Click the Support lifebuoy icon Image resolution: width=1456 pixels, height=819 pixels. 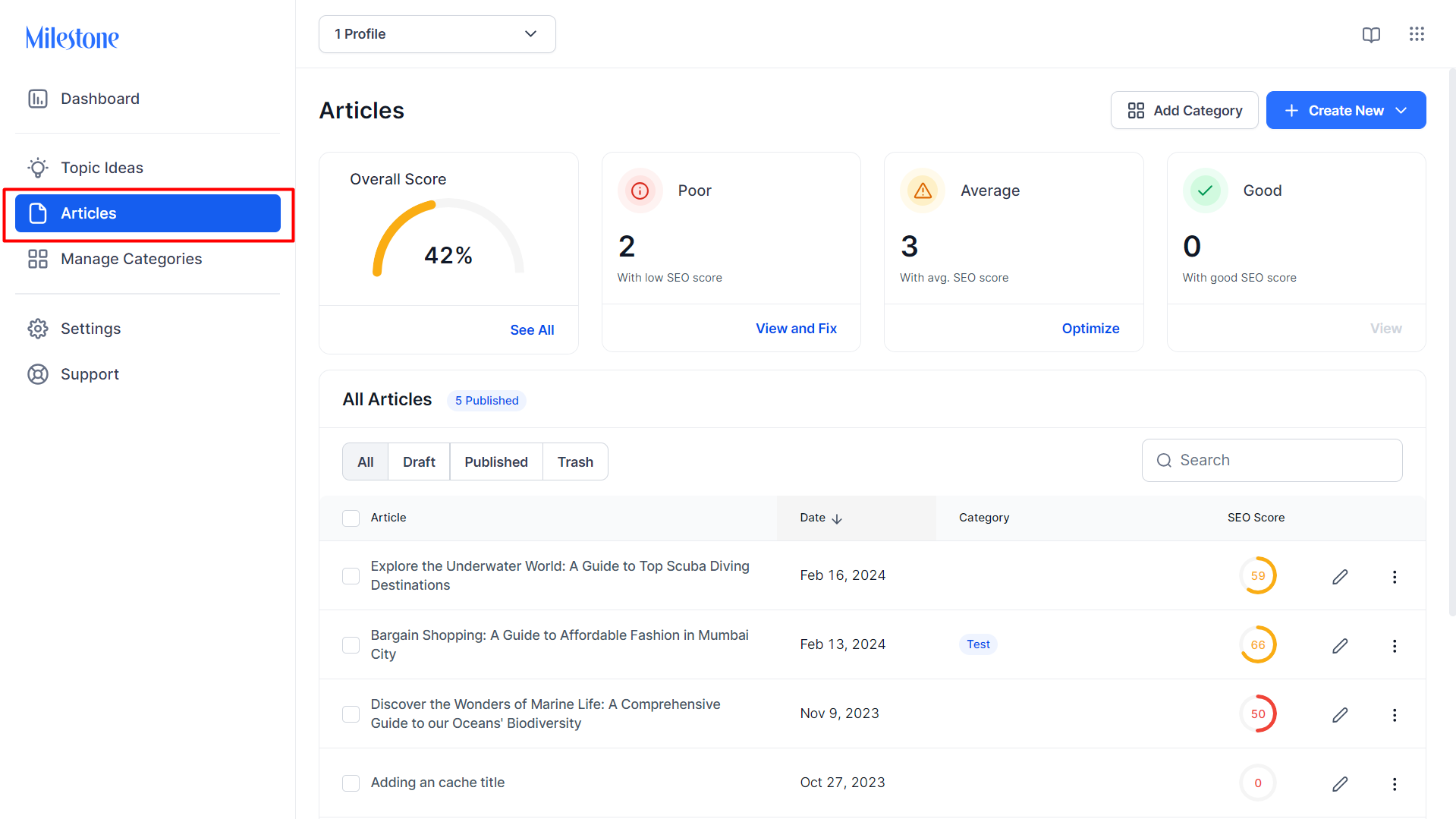[38, 374]
